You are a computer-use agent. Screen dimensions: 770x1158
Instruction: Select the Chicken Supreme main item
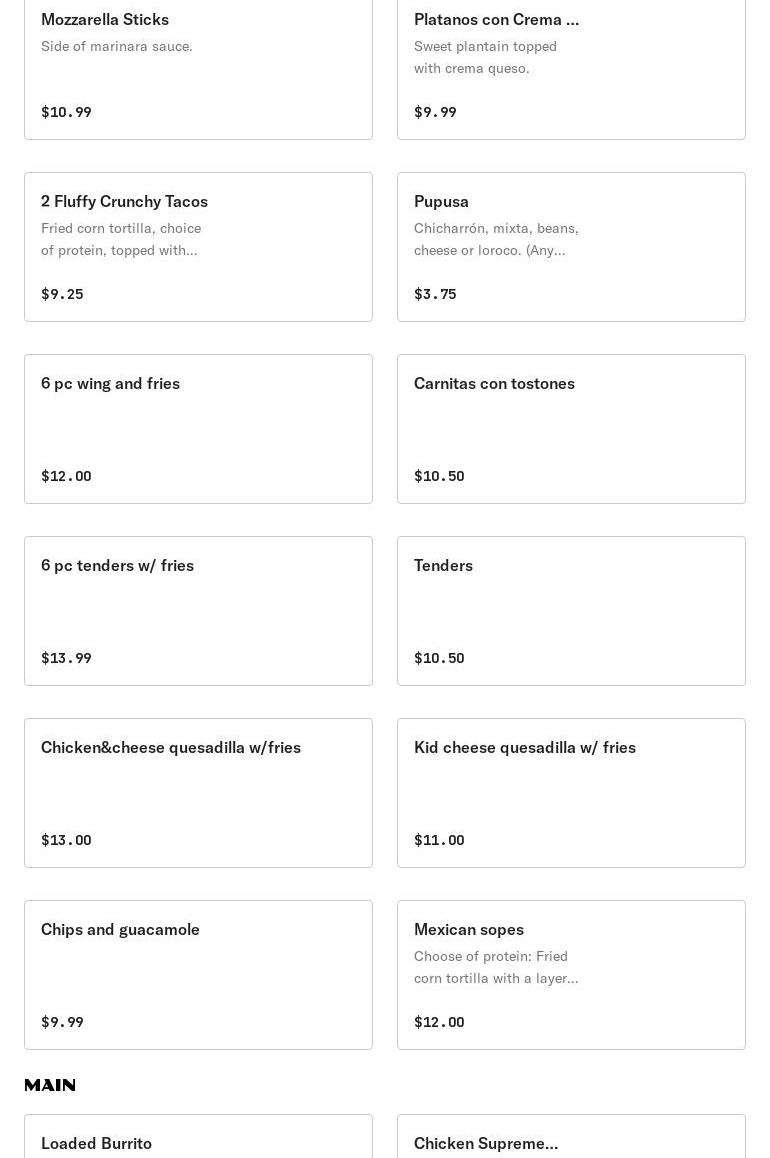[571, 1142]
